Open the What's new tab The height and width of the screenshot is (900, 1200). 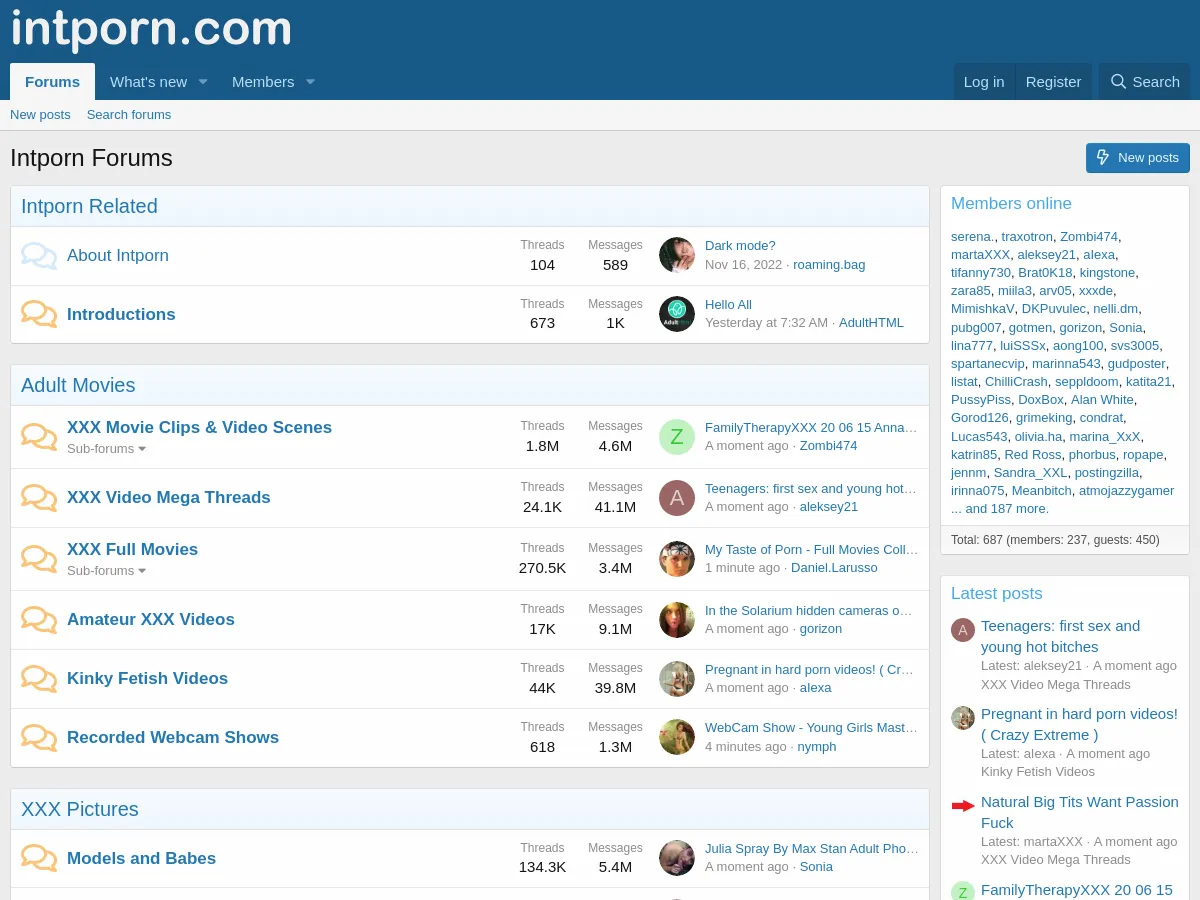(148, 82)
